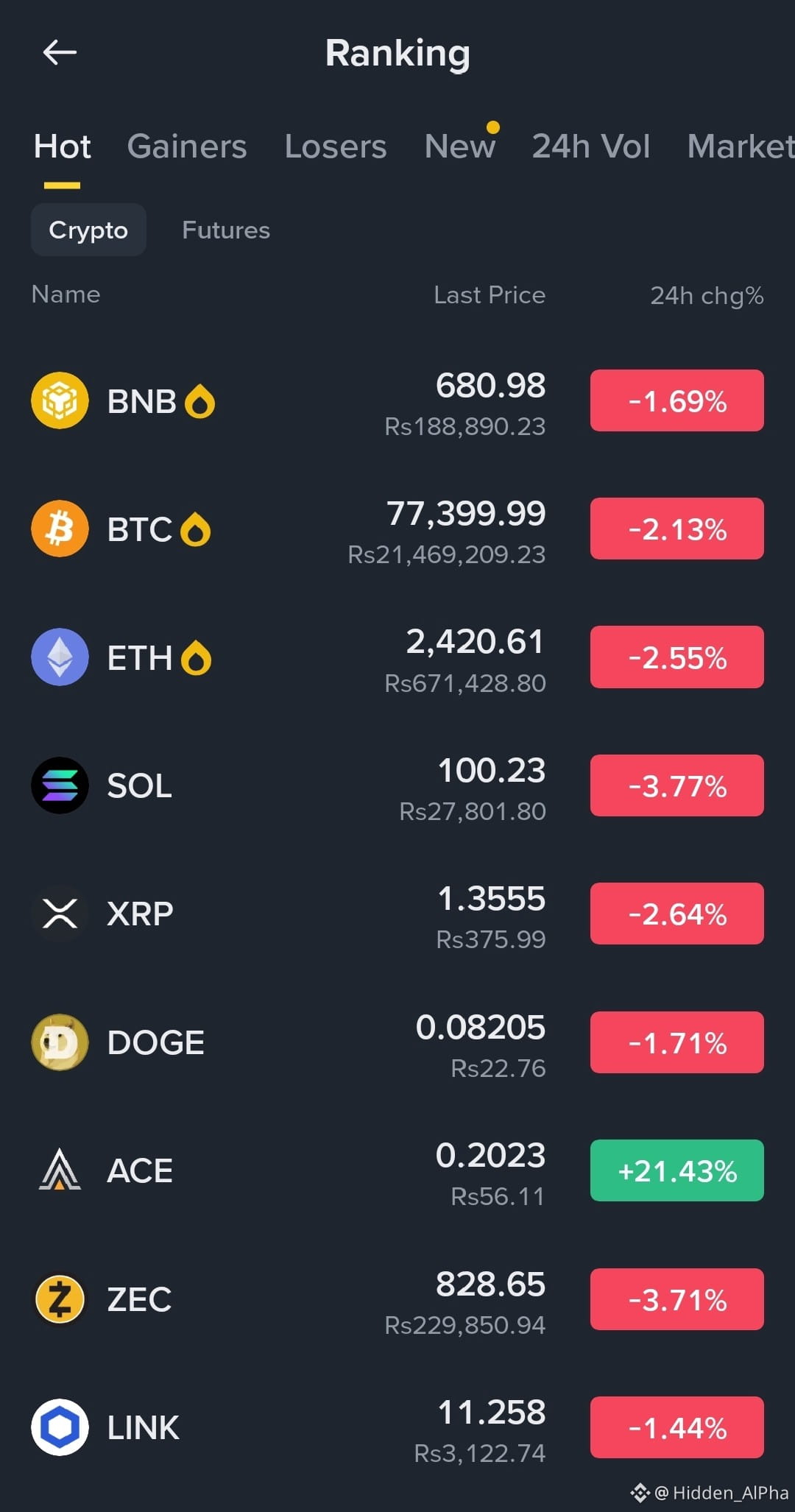Tap the Zcash coin logo

point(60,1299)
